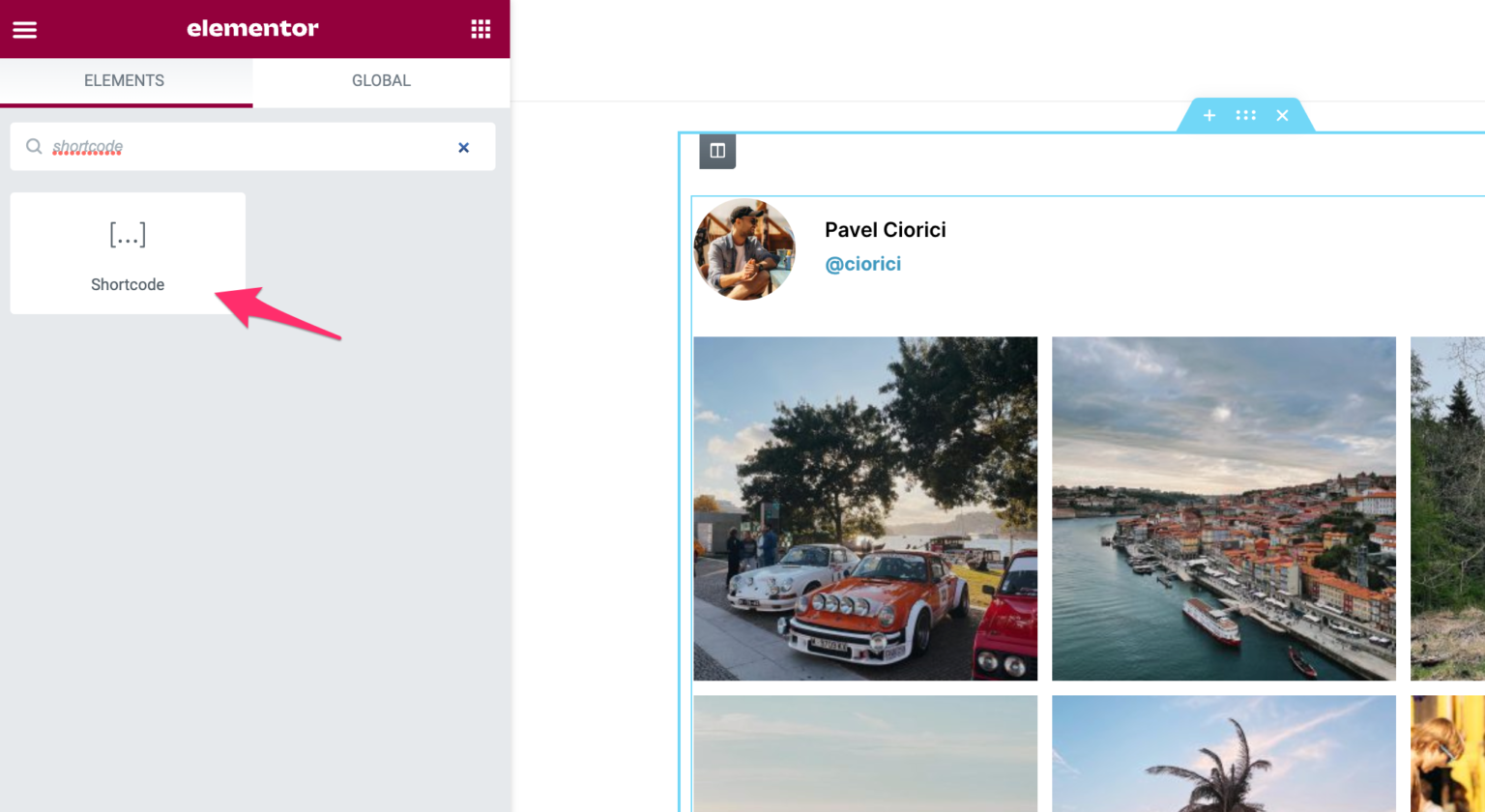The width and height of the screenshot is (1485, 812).
Task: Click the search magnifier icon
Action: 34,146
